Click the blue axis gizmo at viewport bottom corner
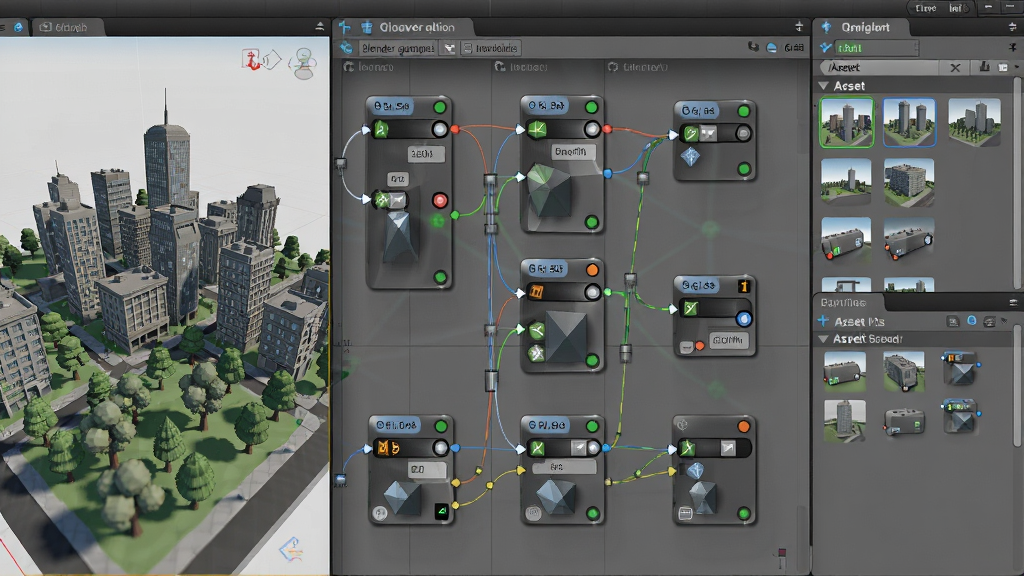Image resolution: width=1024 pixels, height=576 pixels. pyautogui.click(x=292, y=549)
